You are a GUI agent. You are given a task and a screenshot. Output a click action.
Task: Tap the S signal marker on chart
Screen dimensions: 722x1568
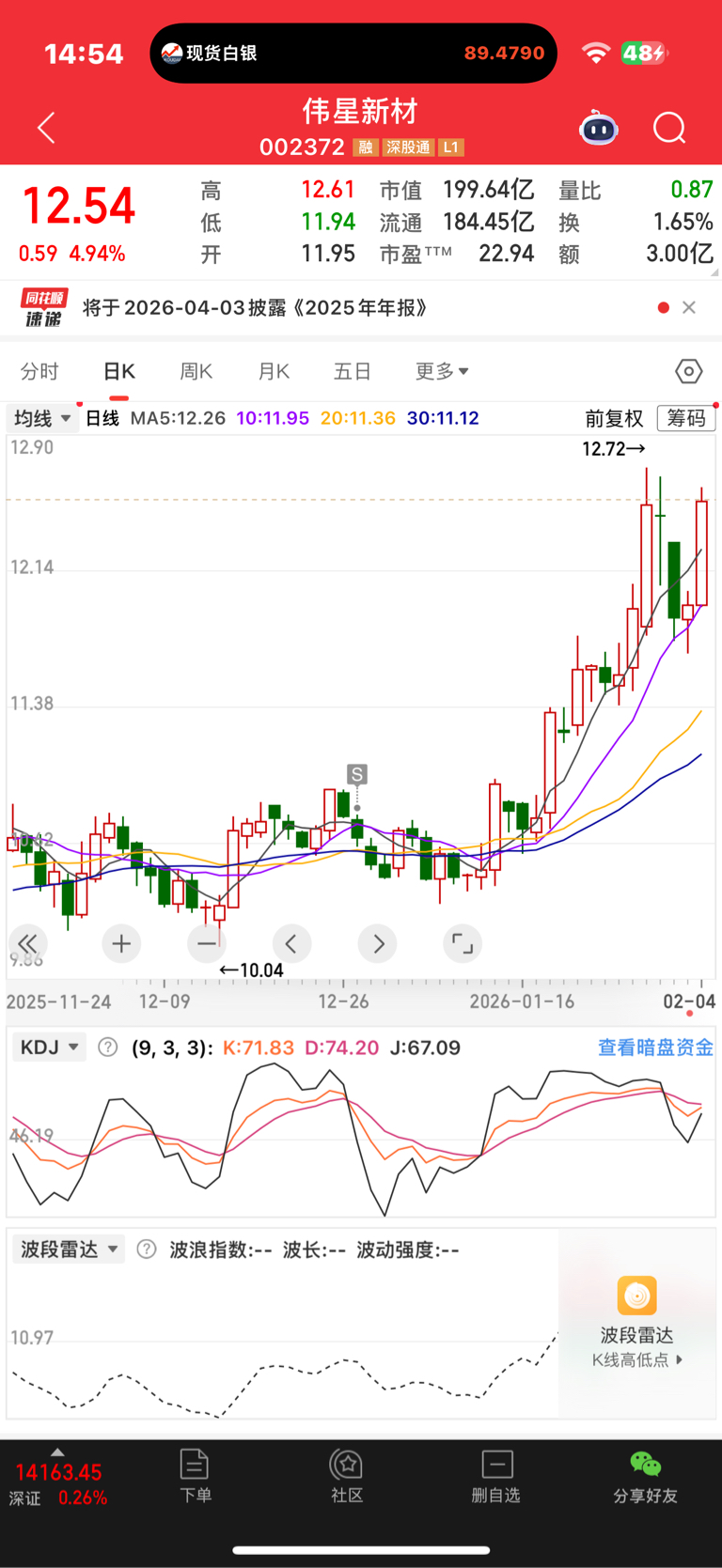click(x=356, y=774)
